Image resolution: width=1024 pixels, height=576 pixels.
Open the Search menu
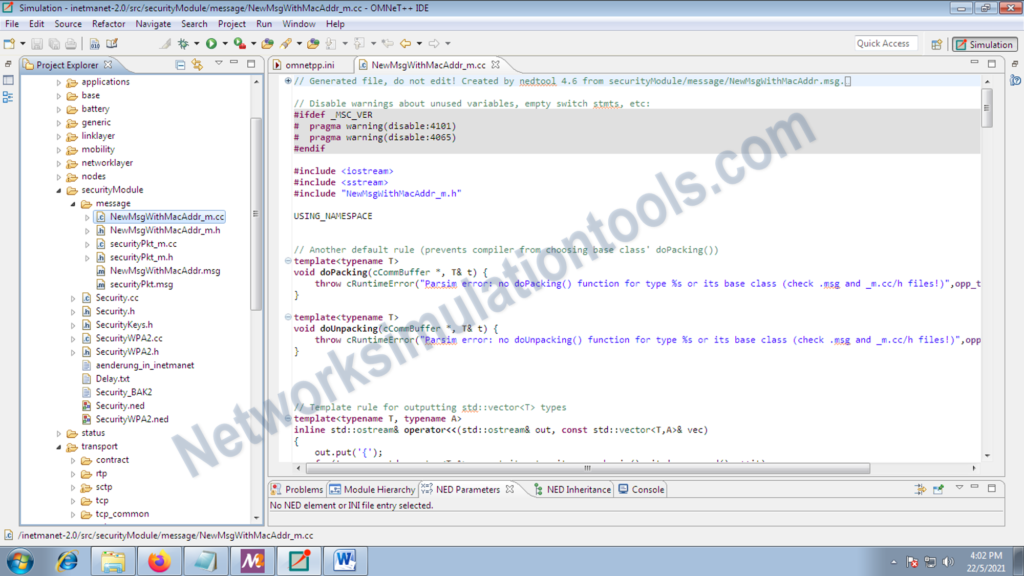click(x=196, y=23)
